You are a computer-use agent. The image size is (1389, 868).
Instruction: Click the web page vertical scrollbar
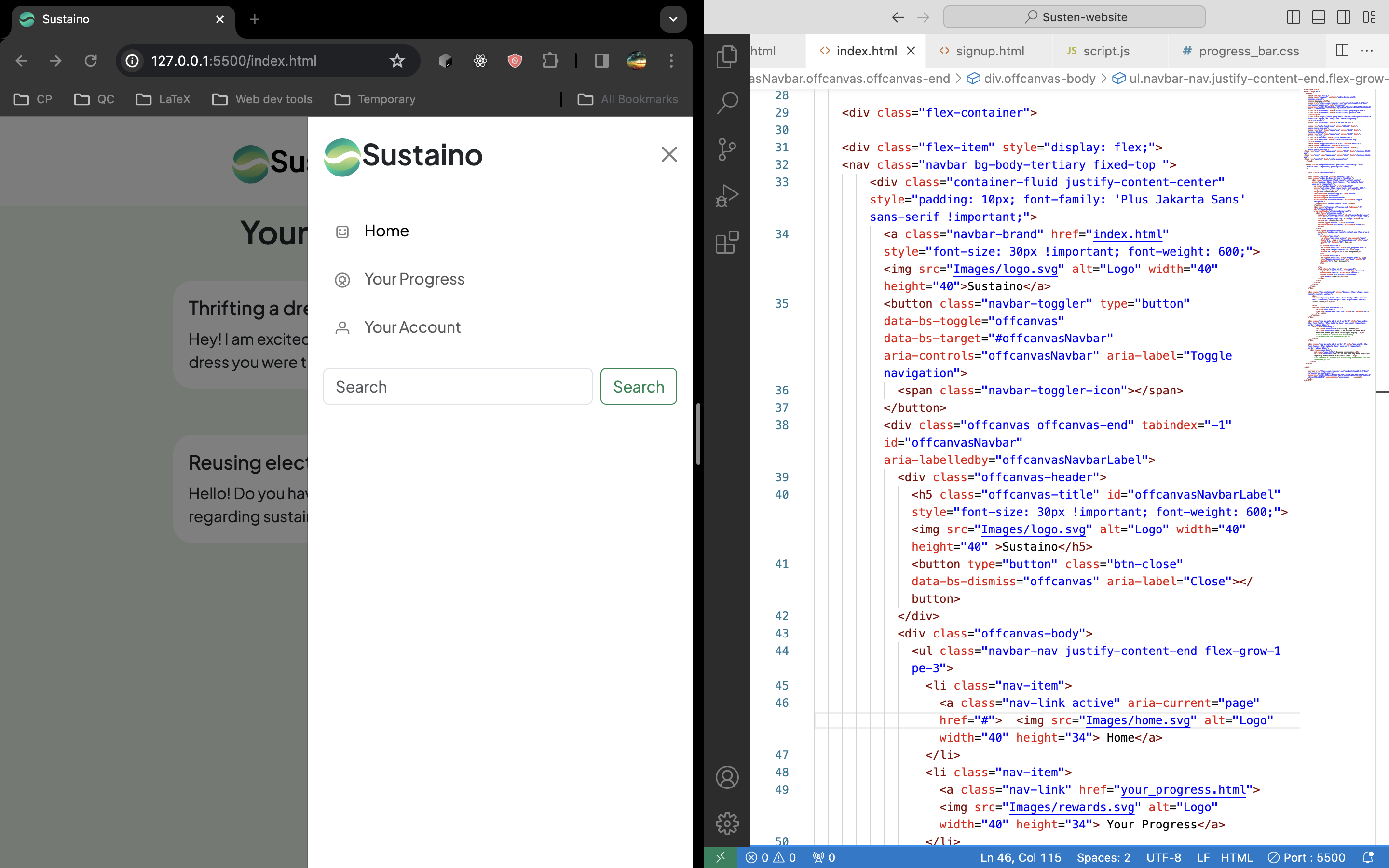pos(698,434)
